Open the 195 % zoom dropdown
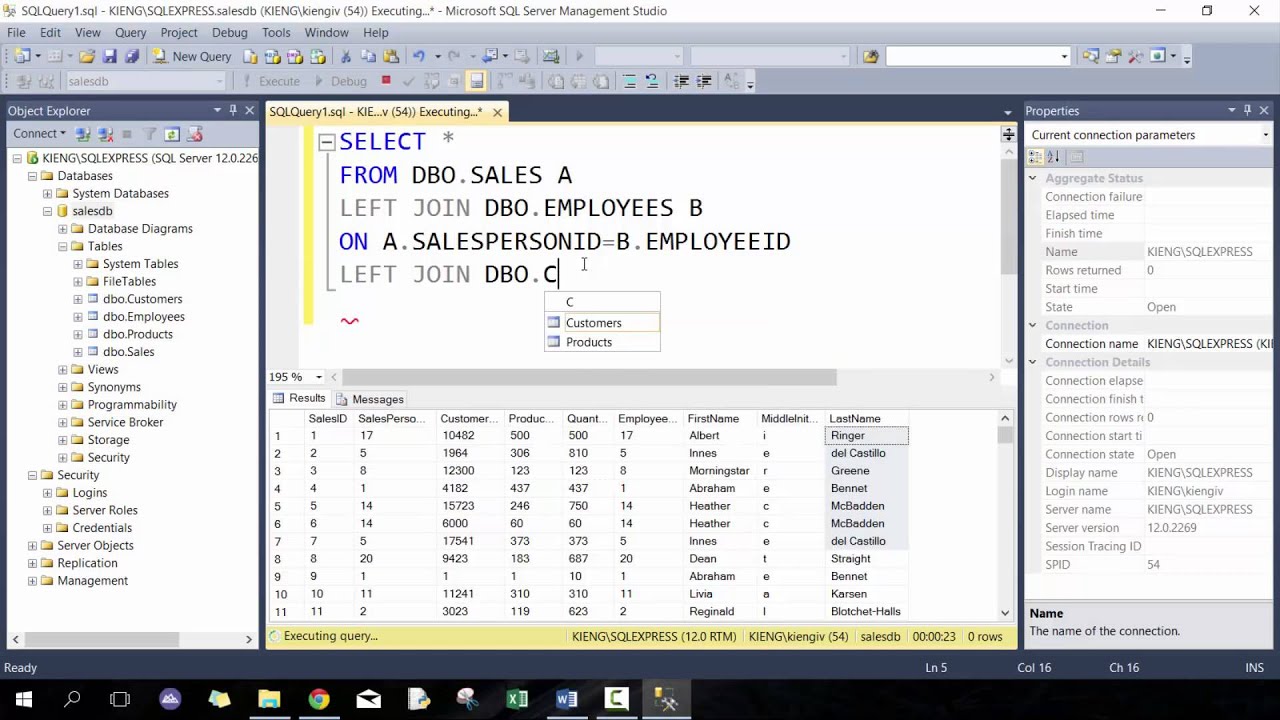The width and height of the screenshot is (1280, 720). tap(319, 377)
